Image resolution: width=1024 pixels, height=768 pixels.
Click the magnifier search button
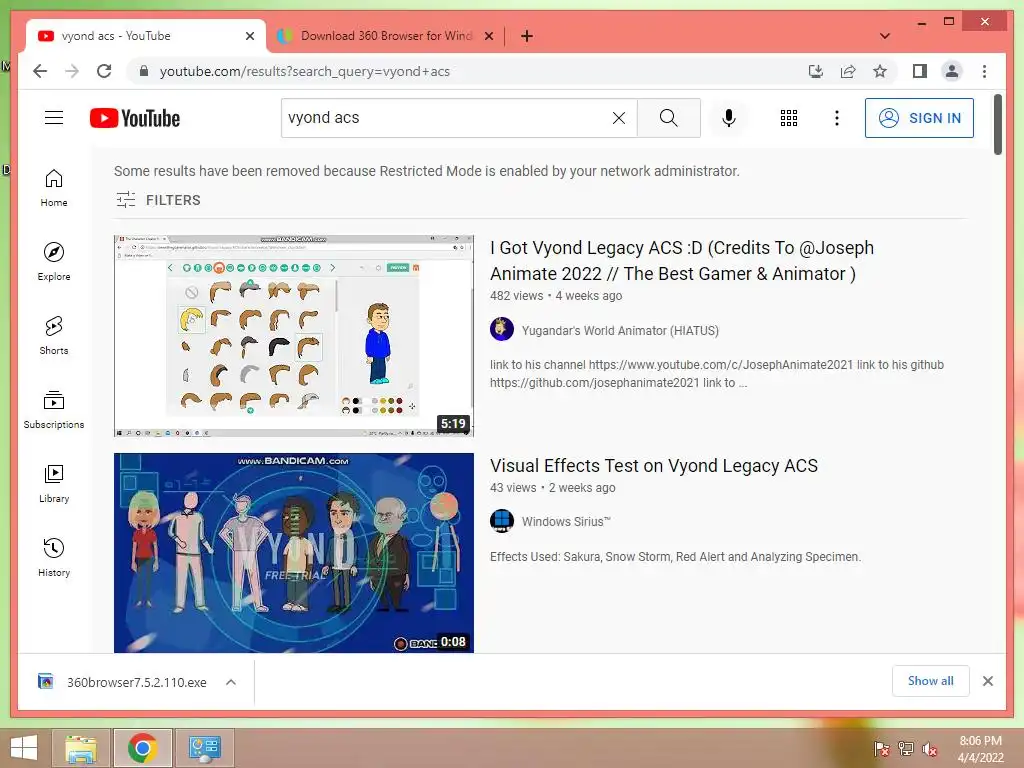669,118
